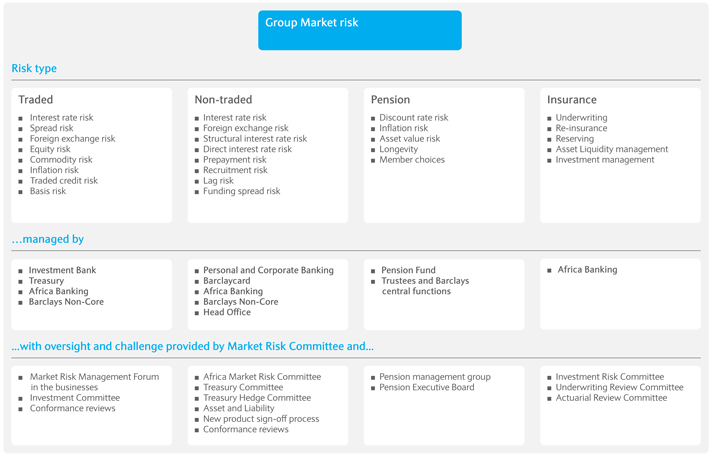Select the Pension column heading
This screenshot has width=710, height=456.
click(390, 100)
